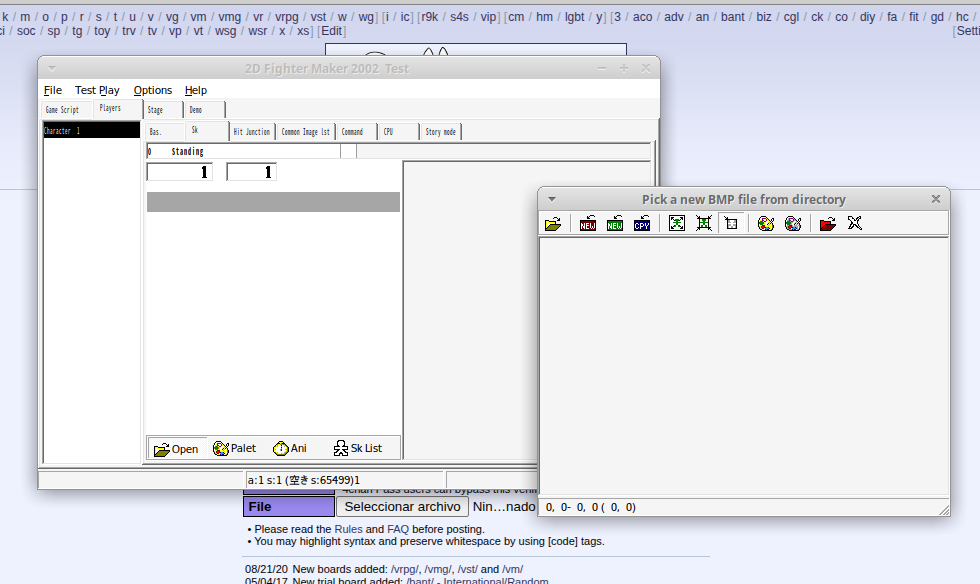Open the Options menu
This screenshot has height=584, width=980.
coord(152,90)
